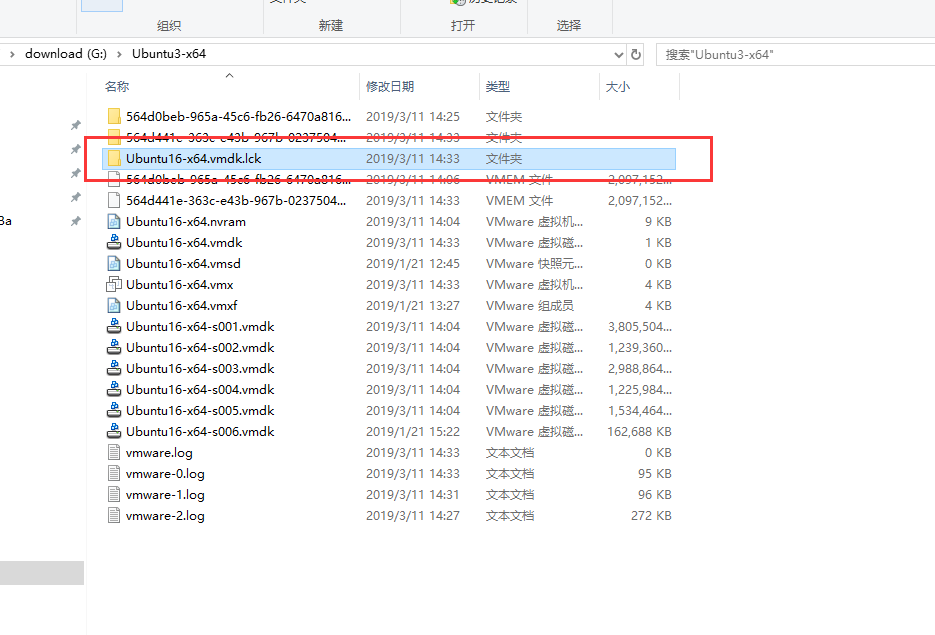Image resolution: width=935 pixels, height=635 pixels.
Task: Select the Ubuntu16-x64-s006.vmdk disk icon
Action: click(x=114, y=432)
